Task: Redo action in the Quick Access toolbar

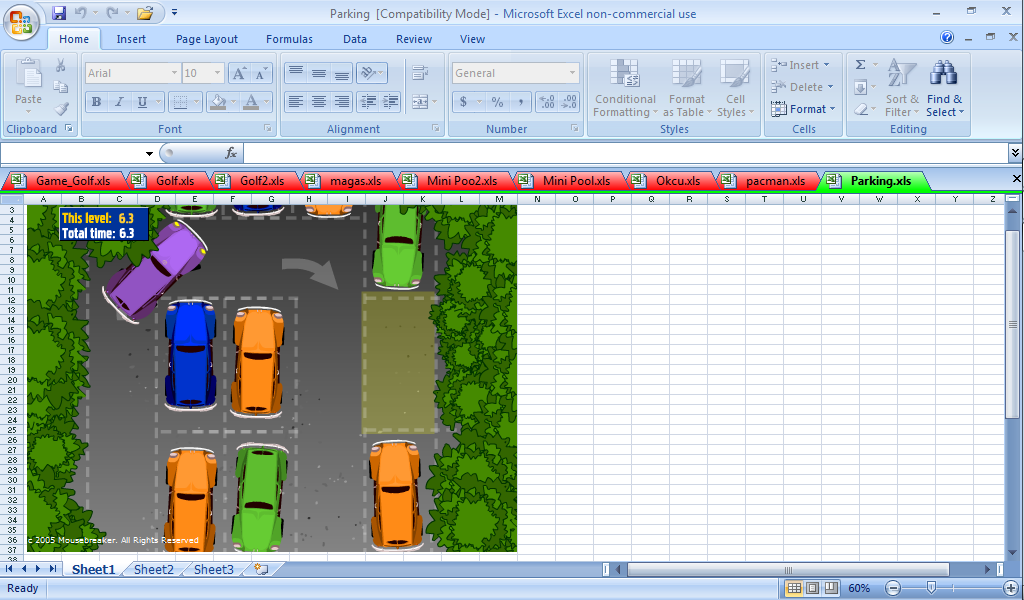Action: coord(112,12)
